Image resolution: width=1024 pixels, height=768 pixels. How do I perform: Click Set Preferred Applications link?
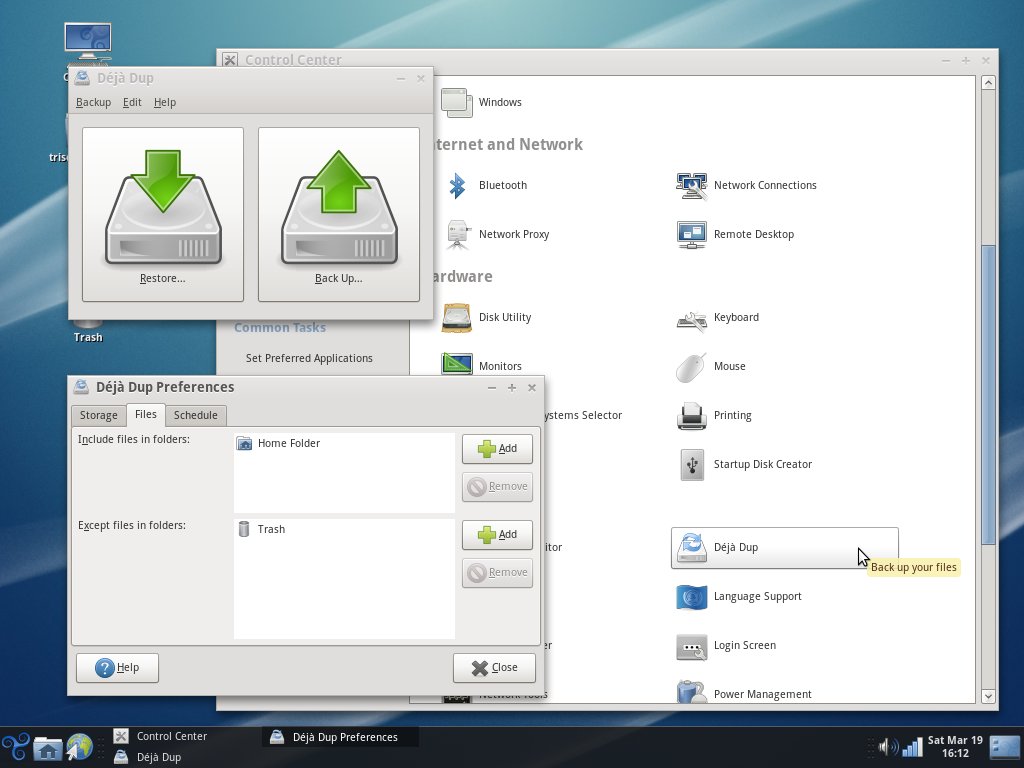click(x=309, y=358)
